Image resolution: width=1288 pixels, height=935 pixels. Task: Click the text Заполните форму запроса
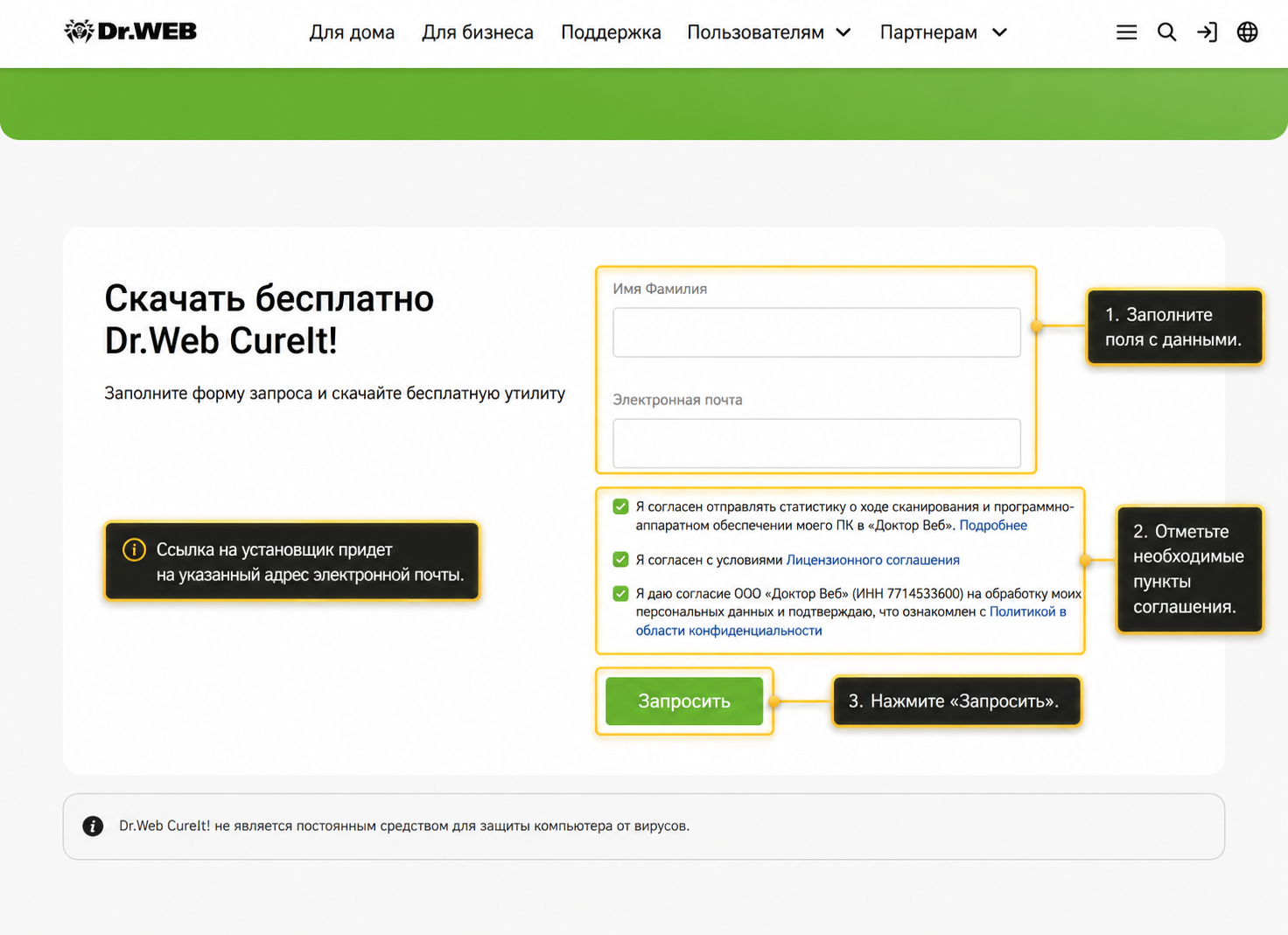point(208,394)
